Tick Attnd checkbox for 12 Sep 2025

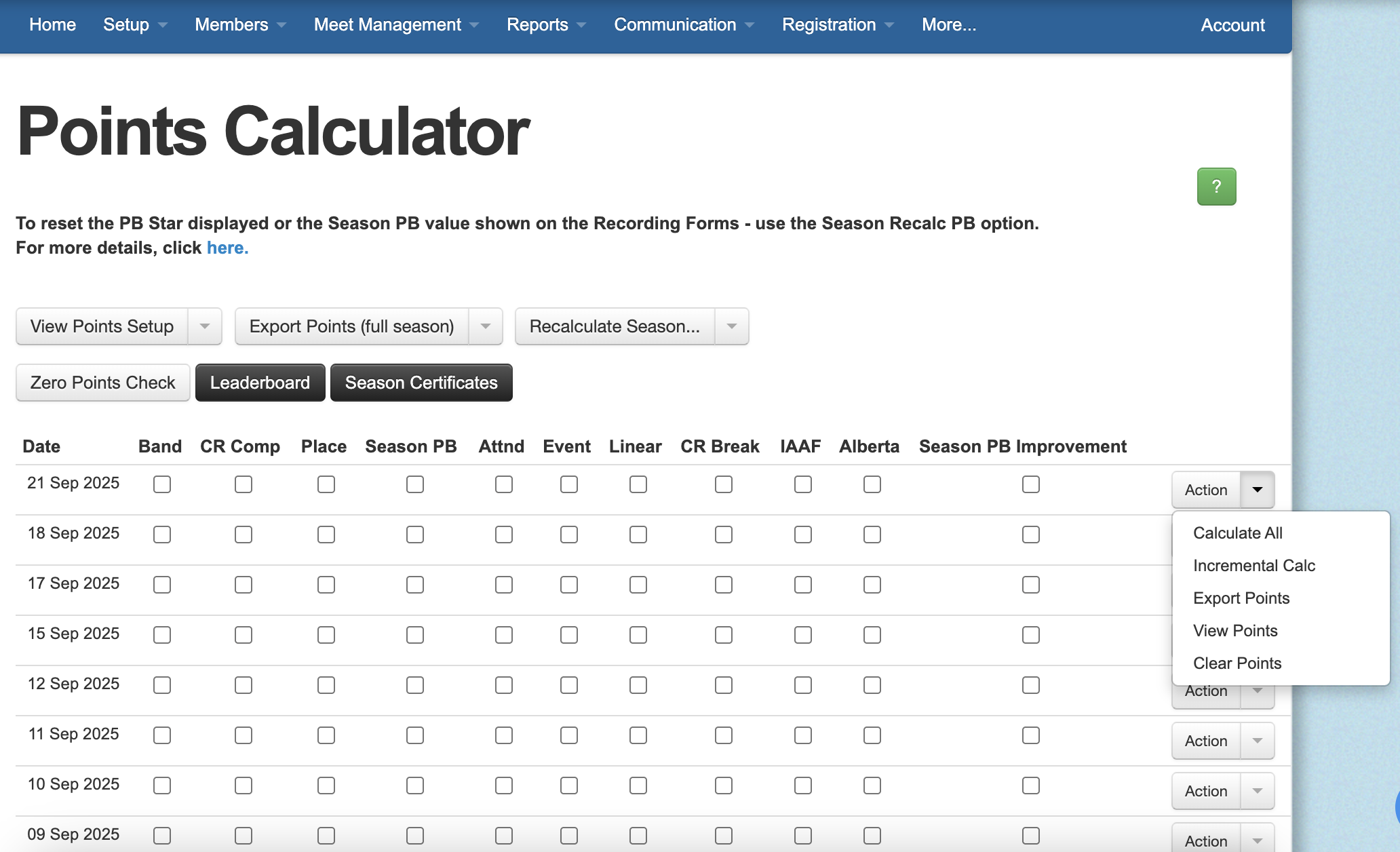pos(504,685)
